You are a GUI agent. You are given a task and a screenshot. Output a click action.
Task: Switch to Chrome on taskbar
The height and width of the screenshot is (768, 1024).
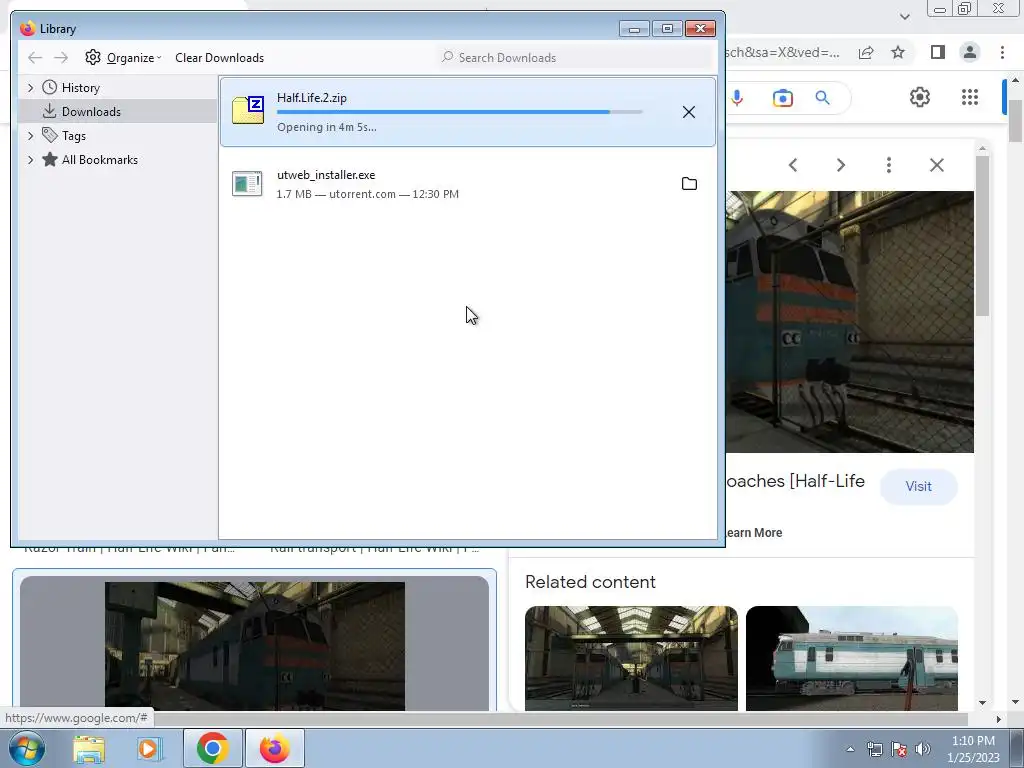click(x=212, y=748)
